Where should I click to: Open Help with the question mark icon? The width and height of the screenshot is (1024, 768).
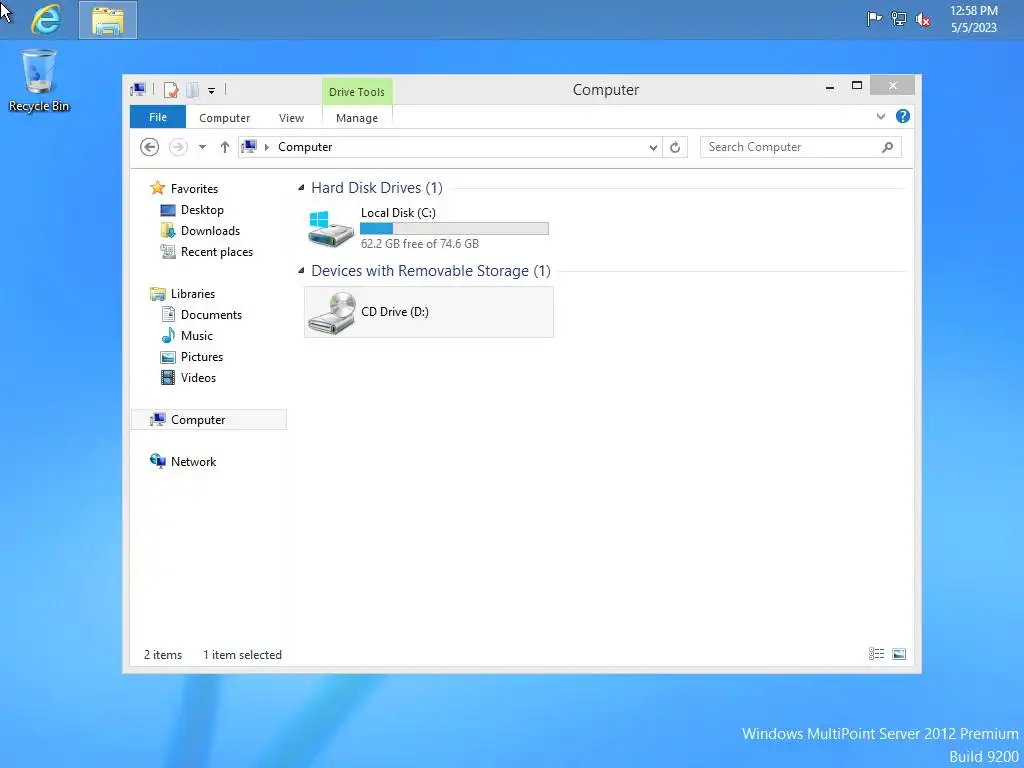903,116
